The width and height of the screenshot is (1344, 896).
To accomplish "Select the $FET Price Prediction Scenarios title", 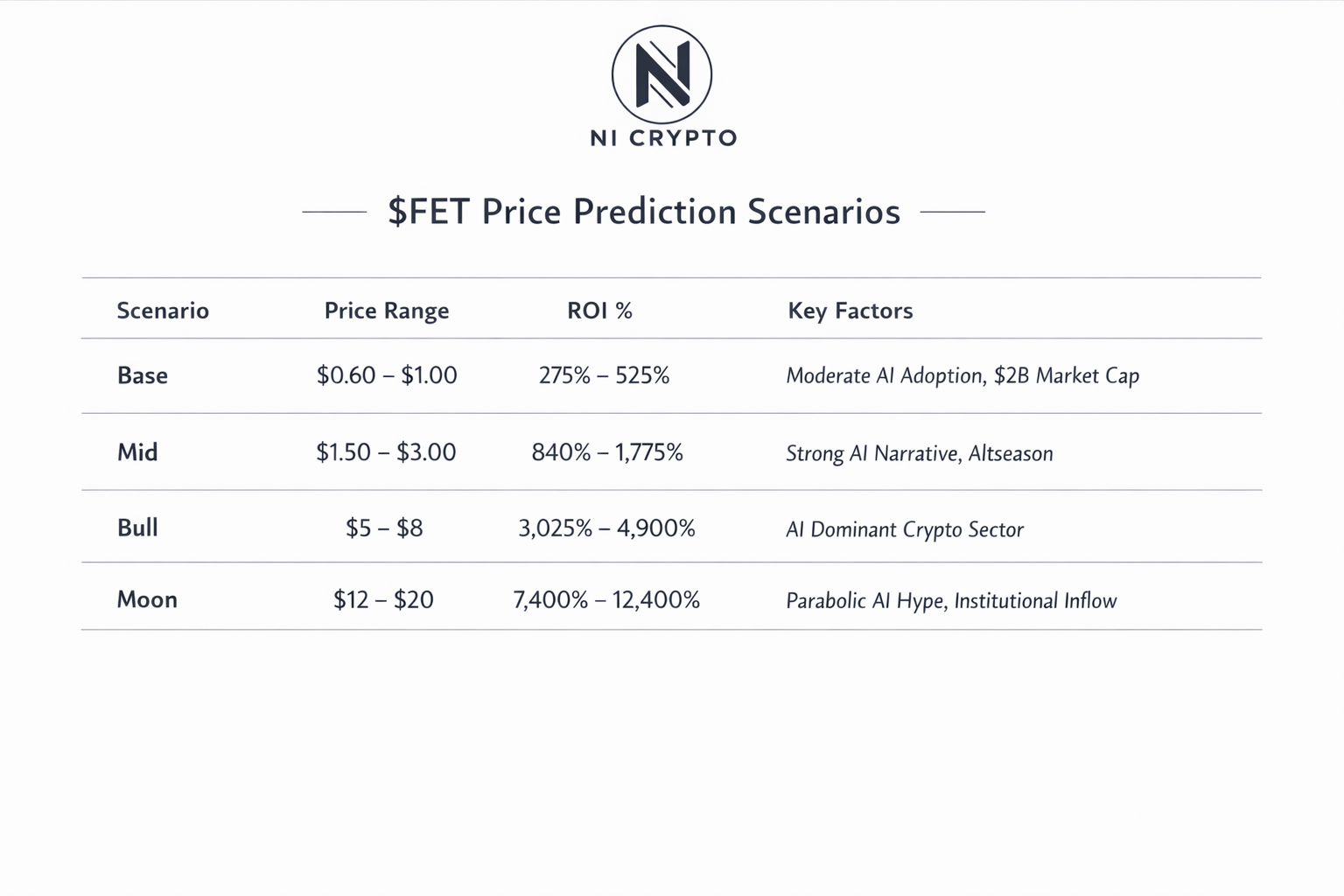I will point(644,212).
